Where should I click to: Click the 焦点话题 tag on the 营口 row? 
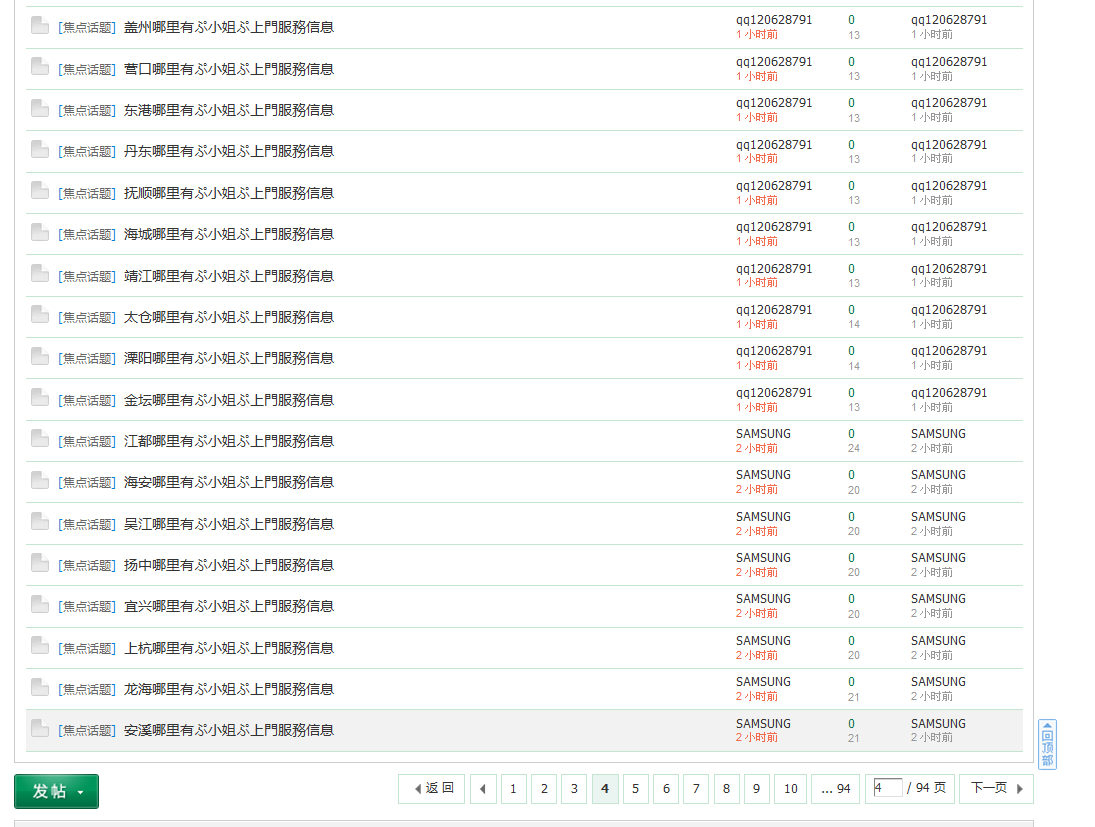click(x=87, y=69)
